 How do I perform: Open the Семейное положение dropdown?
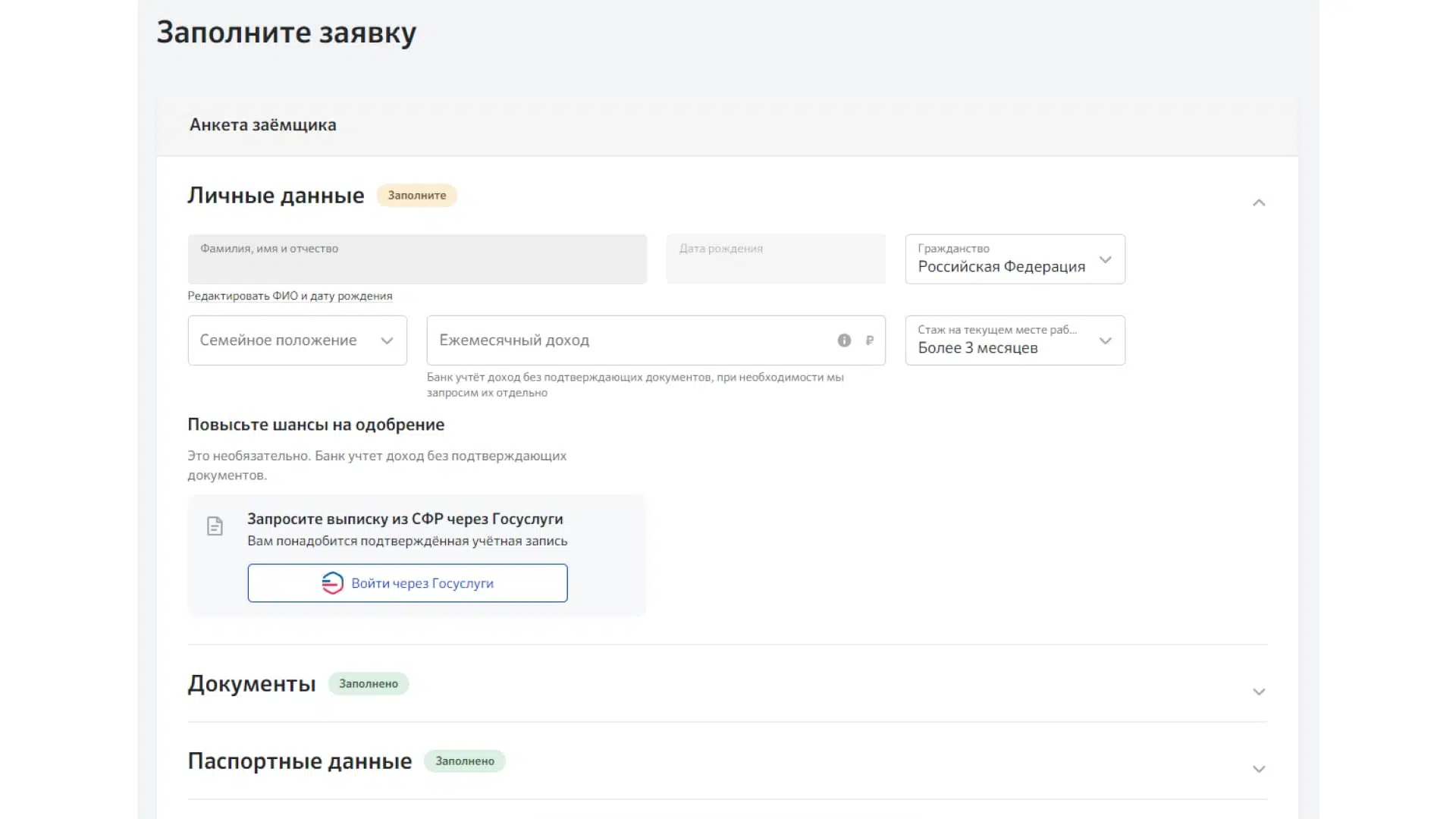(297, 340)
